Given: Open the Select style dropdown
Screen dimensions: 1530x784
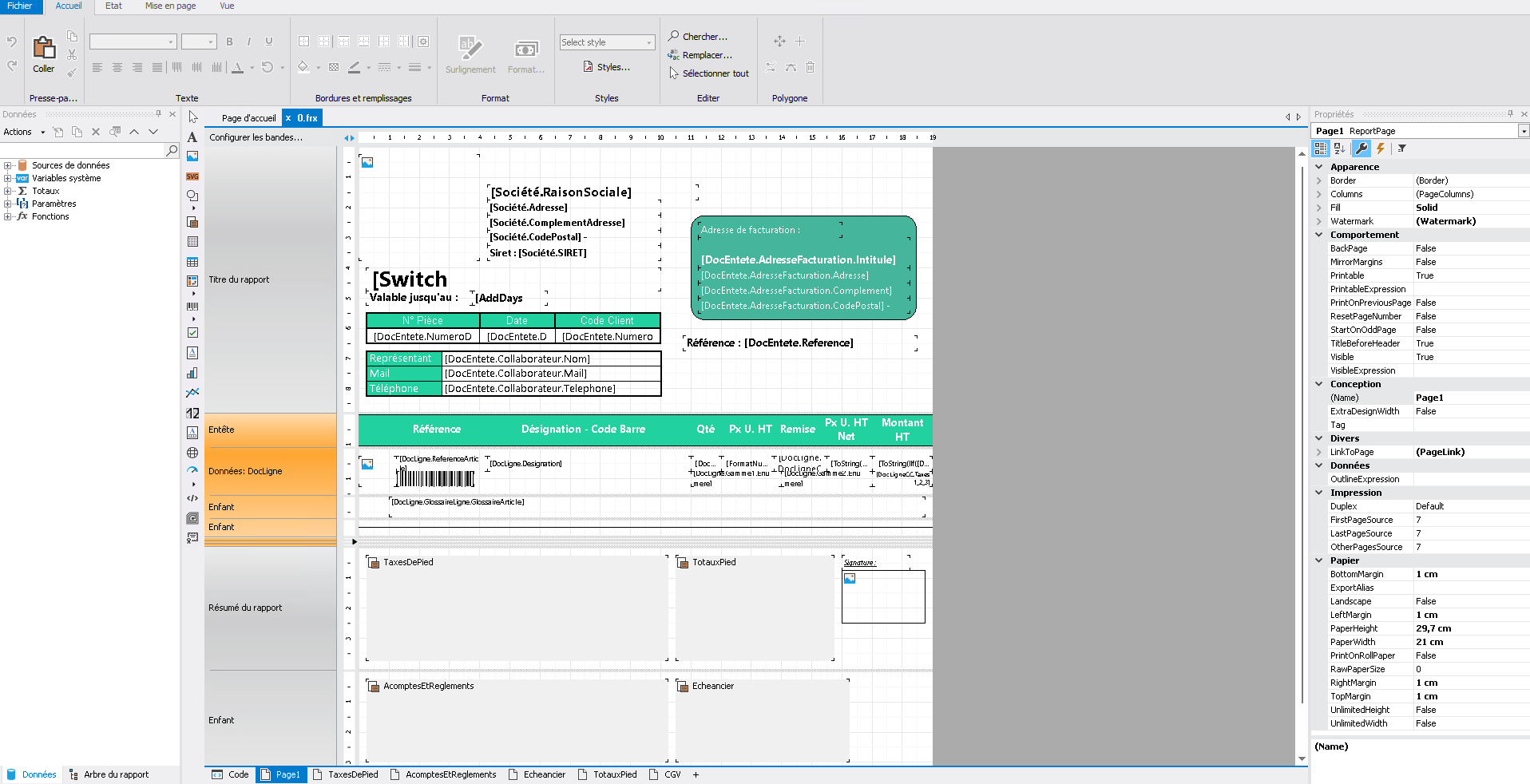Looking at the screenshot, I should [x=607, y=42].
